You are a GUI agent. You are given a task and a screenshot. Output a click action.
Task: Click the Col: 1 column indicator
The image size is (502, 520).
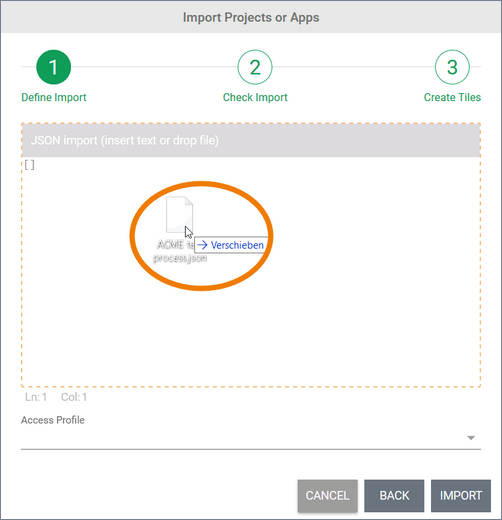[x=74, y=397]
